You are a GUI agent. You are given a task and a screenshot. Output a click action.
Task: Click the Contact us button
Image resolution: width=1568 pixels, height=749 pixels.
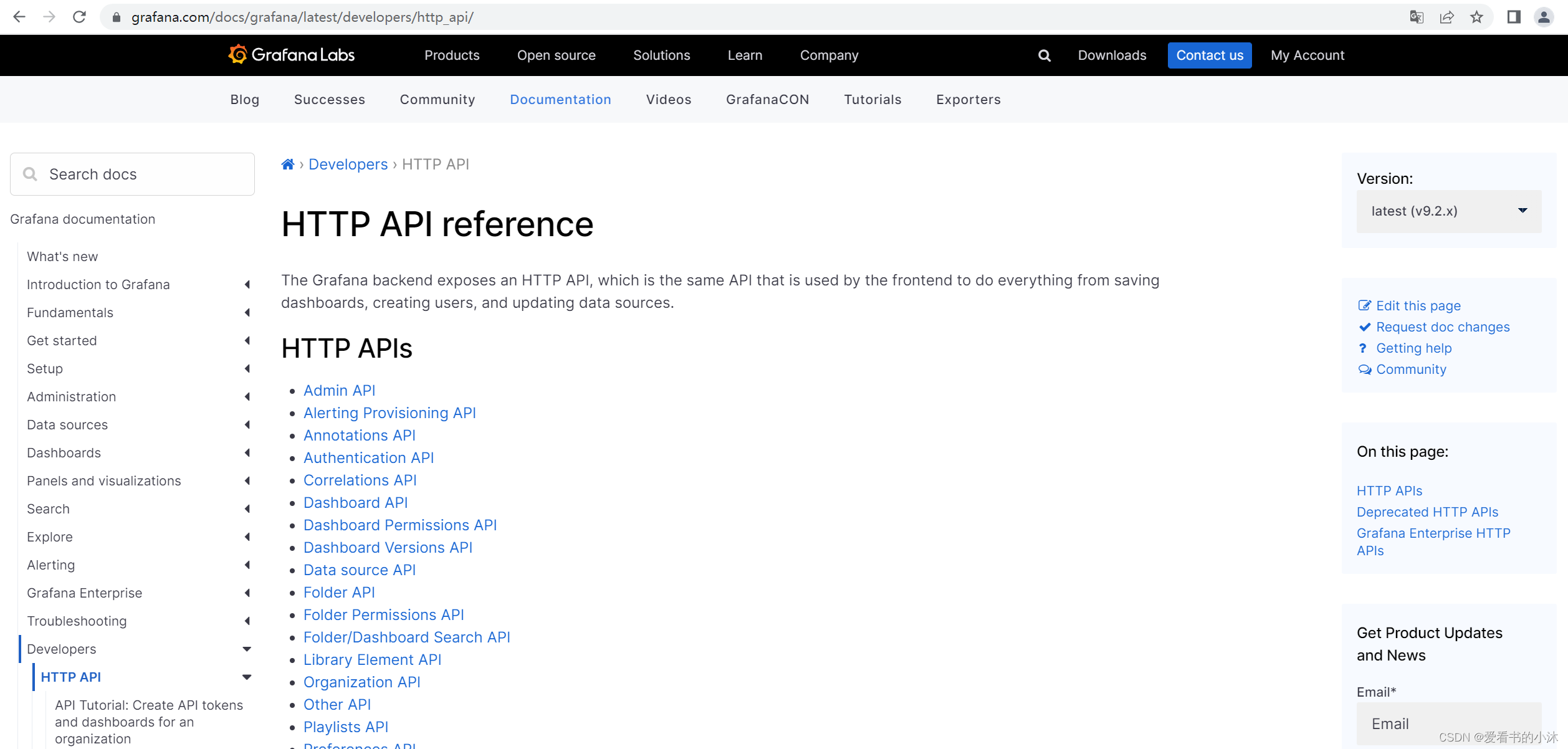tap(1209, 55)
